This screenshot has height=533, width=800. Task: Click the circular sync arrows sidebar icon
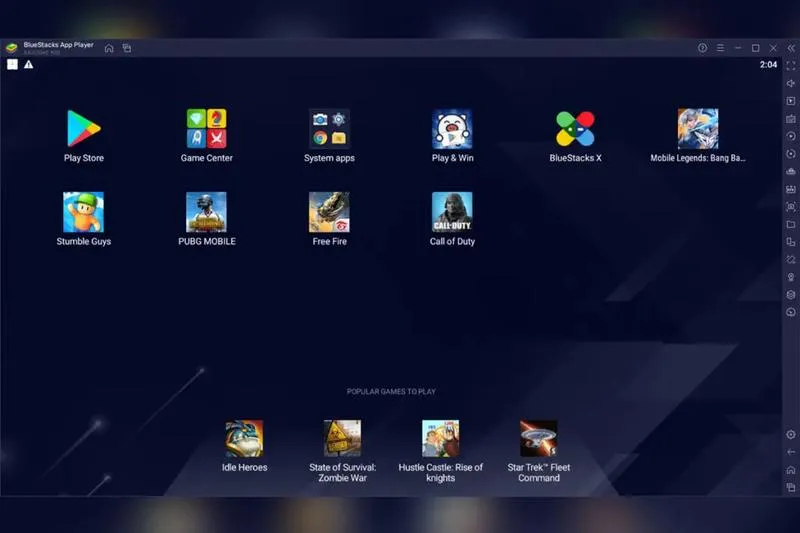click(791, 154)
